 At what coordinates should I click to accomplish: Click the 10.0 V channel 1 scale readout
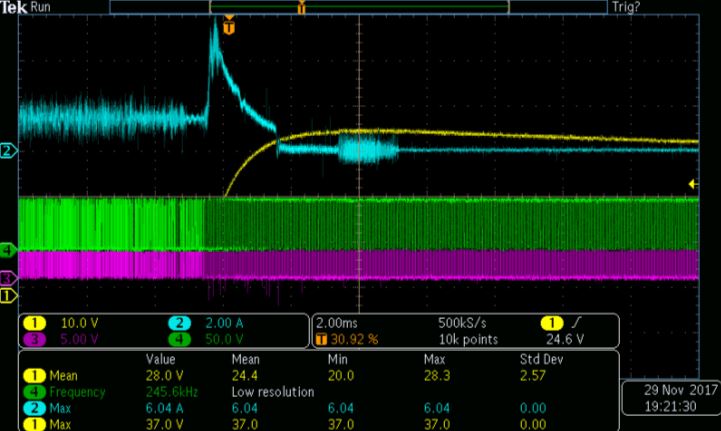pos(80,323)
